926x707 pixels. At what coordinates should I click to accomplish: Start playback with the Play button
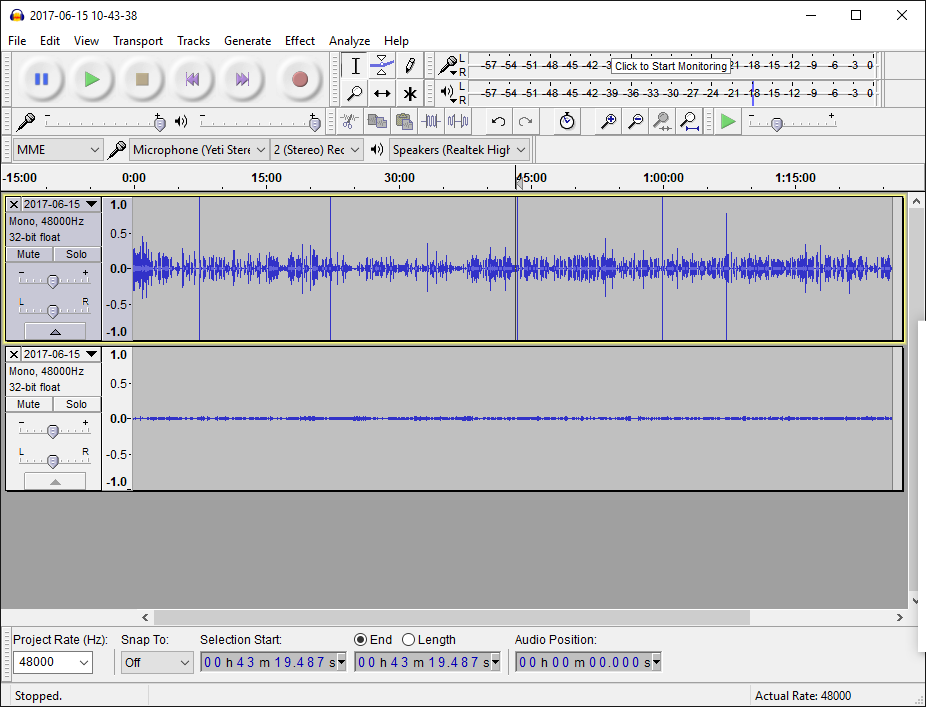pos(92,79)
